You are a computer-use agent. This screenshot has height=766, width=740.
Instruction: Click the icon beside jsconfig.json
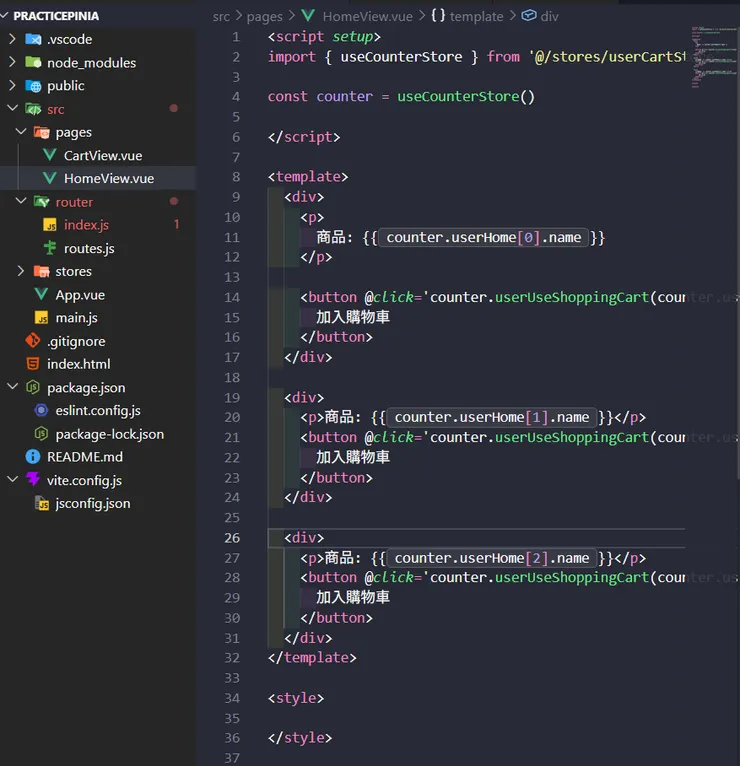click(x=42, y=503)
